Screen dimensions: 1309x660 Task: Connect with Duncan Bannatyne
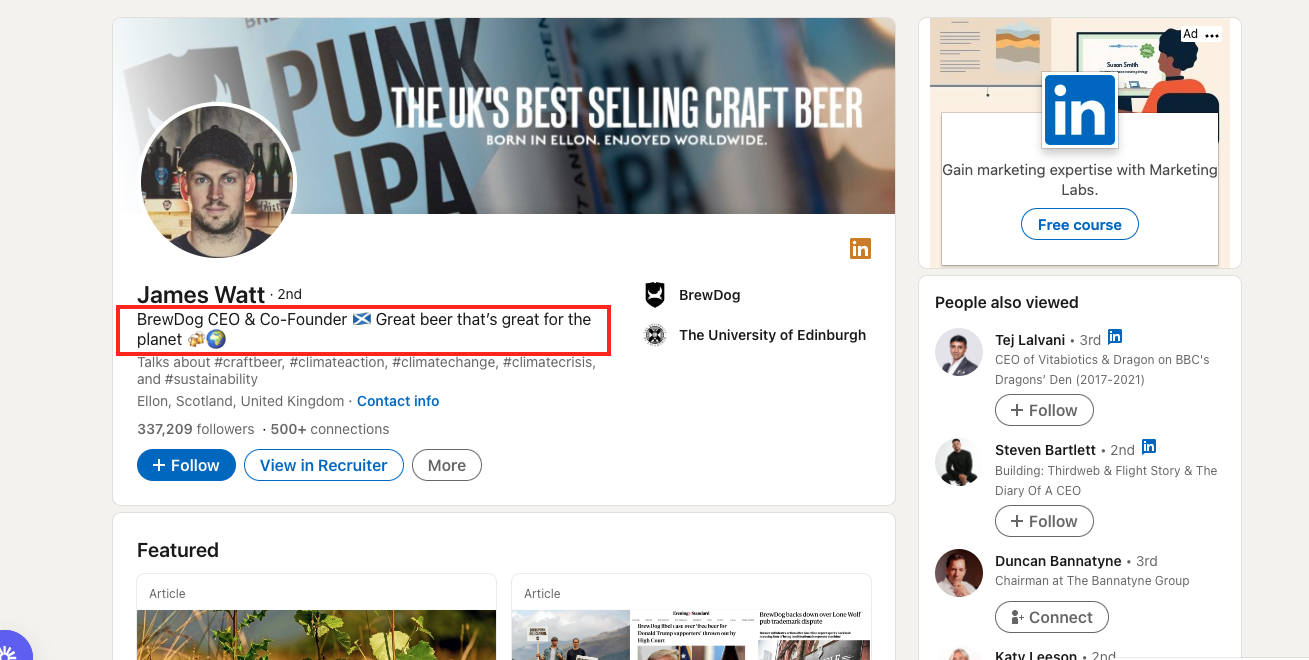point(1051,617)
